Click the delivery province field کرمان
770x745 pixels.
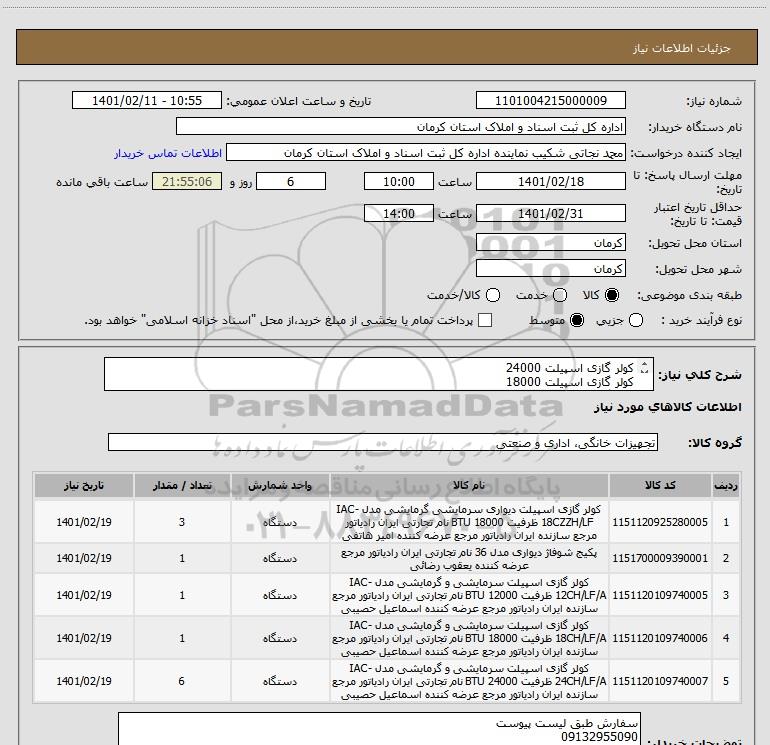click(550, 243)
